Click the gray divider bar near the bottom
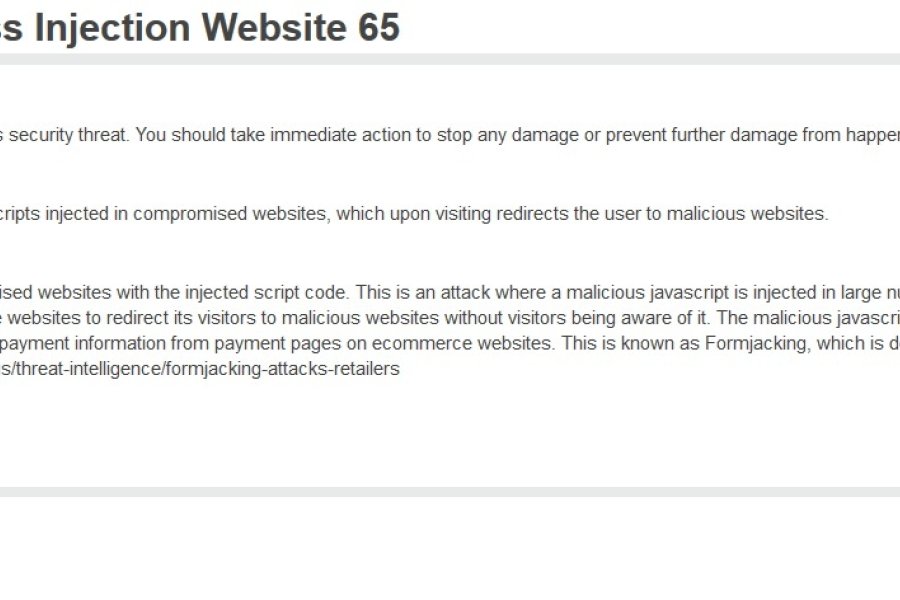The width and height of the screenshot is (900, 600). [x=450, y=492]
